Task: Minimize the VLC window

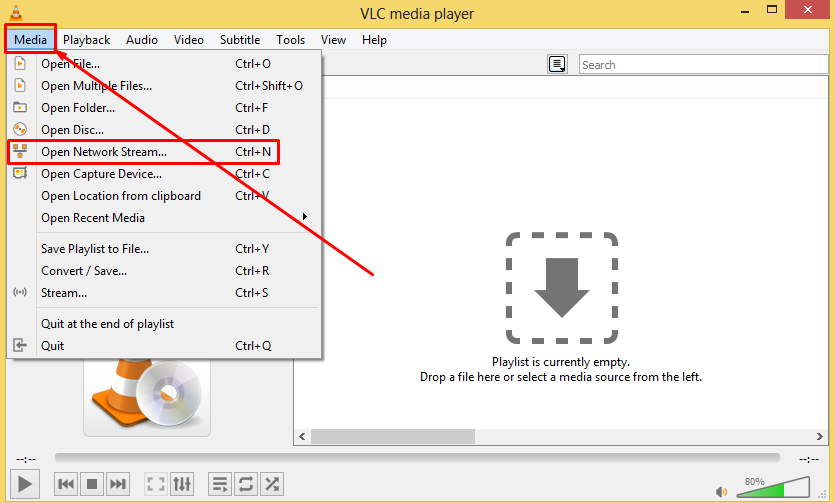Action: coord(745,11)
